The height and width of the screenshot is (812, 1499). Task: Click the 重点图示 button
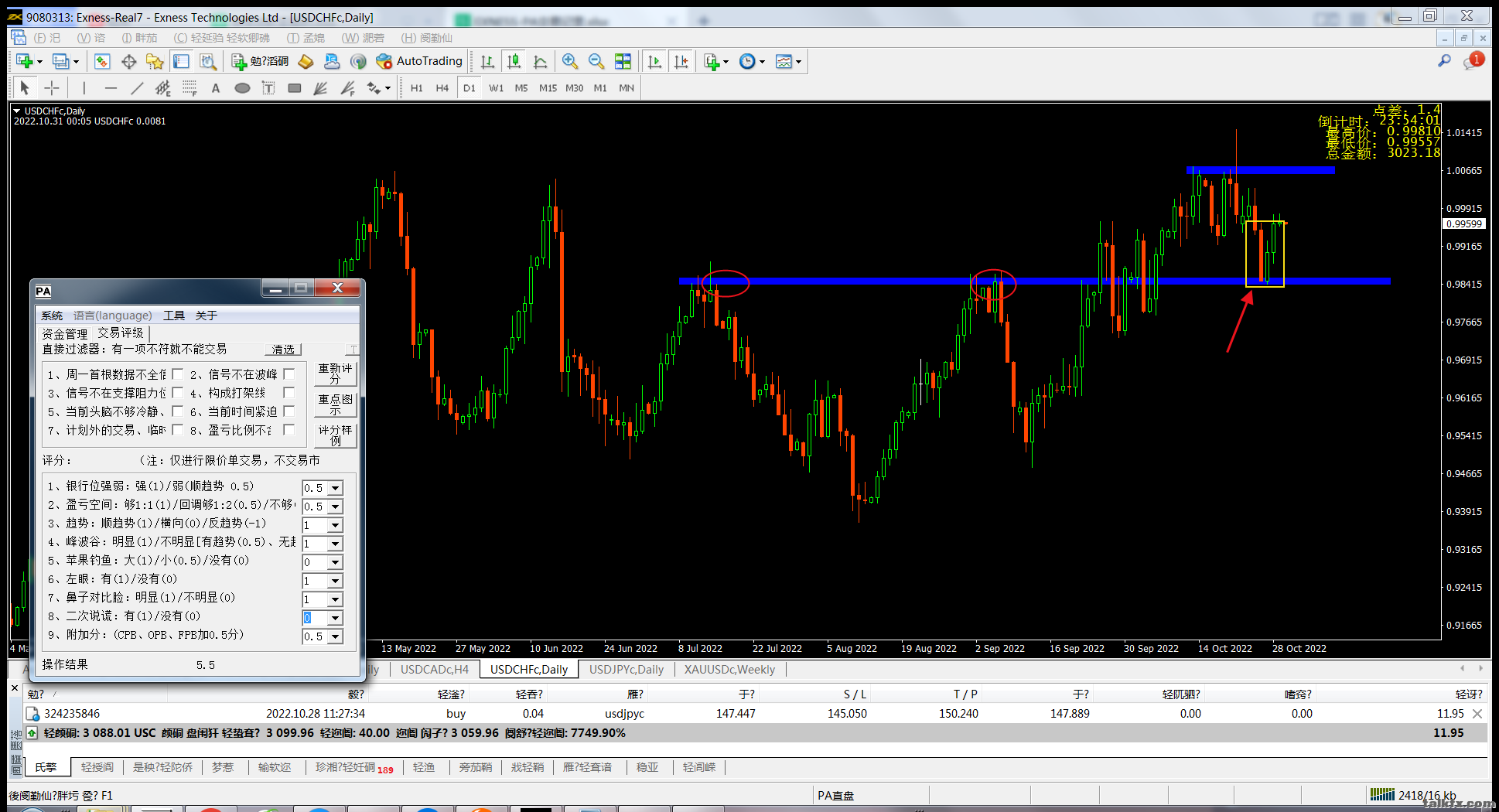(335, 404)
